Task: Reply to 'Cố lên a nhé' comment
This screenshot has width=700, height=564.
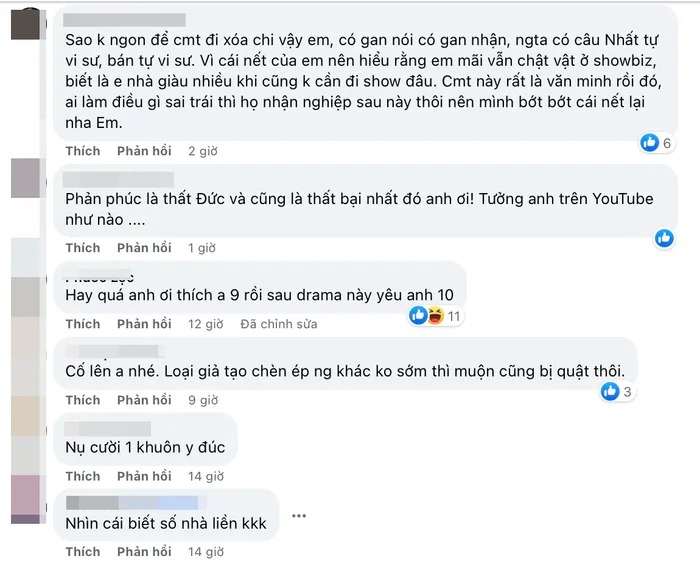Action: click(x=144, y=400)
